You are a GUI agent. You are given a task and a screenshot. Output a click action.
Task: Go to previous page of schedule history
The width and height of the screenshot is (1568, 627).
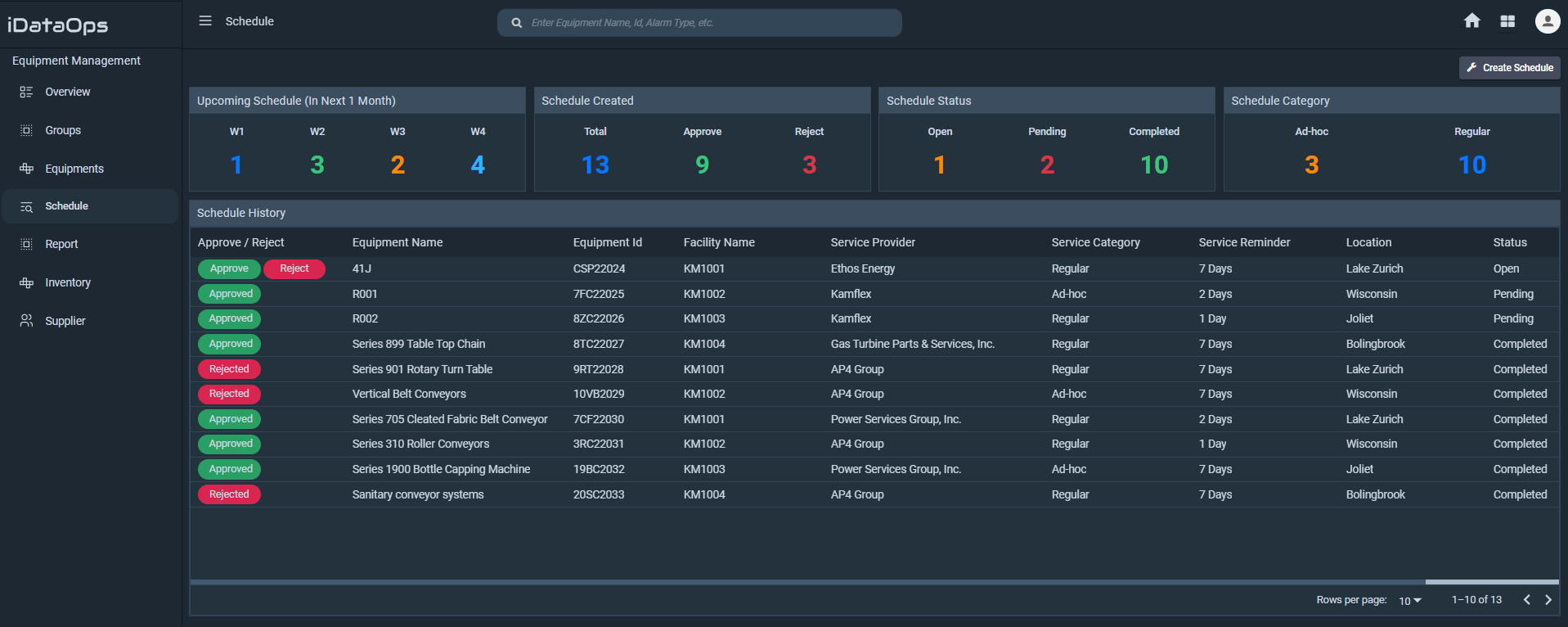[x=1526, y=600]
